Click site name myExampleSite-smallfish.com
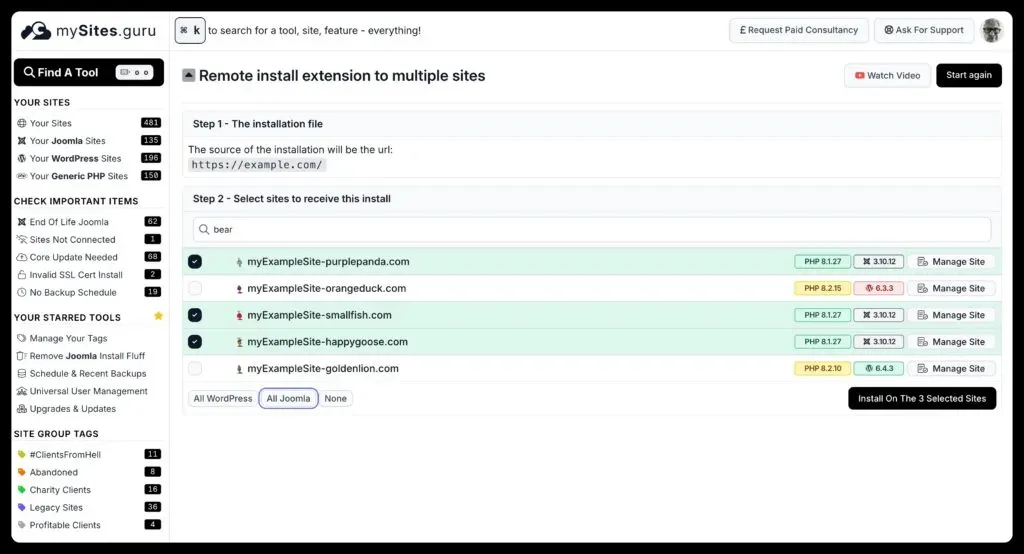 click(319, 315)
